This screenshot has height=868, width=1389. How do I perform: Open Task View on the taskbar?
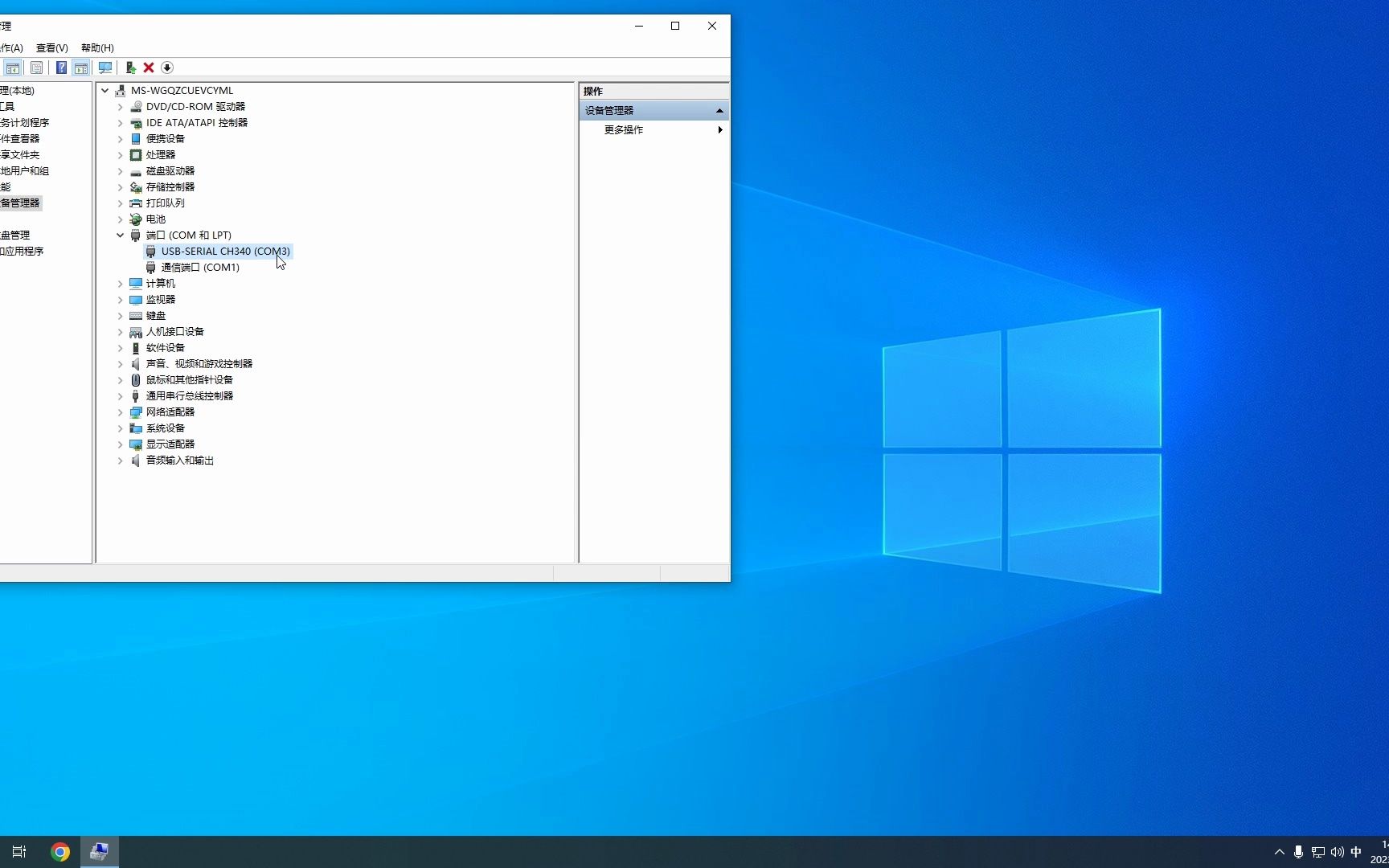[19, 852]
